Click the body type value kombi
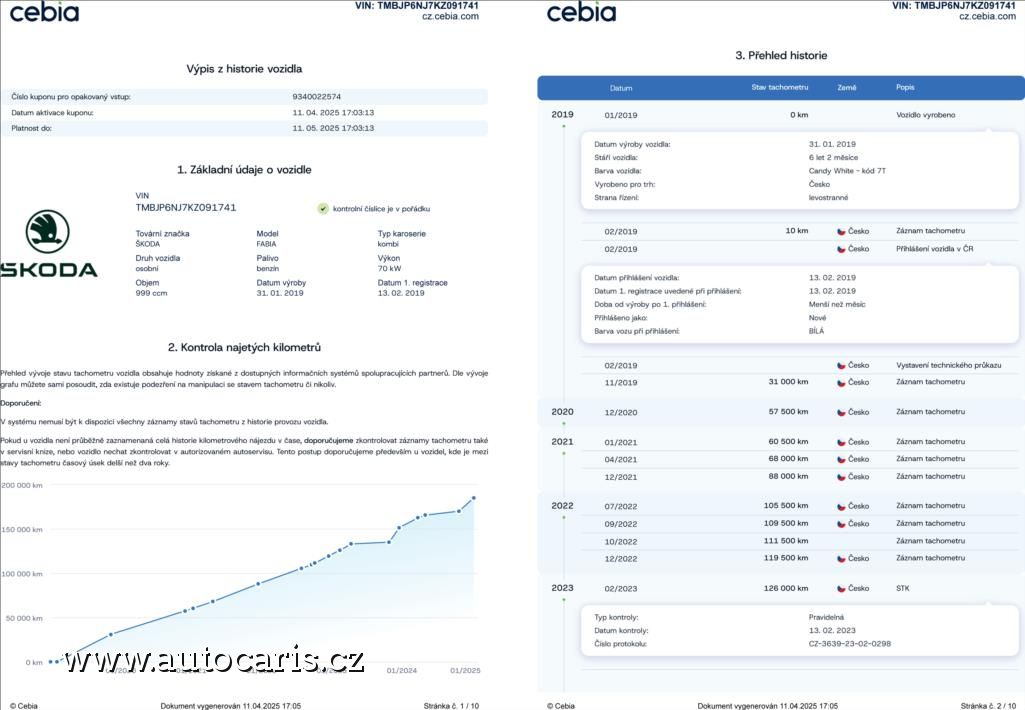The height and width of the screenshot is (710, 1025). 388,244
